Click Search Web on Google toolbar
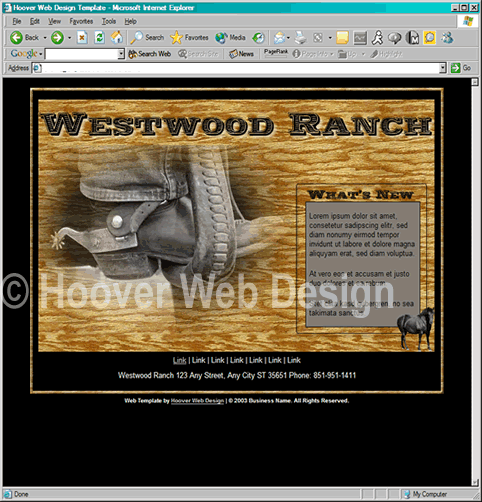482x502 pixels. [x=150, y=54]
